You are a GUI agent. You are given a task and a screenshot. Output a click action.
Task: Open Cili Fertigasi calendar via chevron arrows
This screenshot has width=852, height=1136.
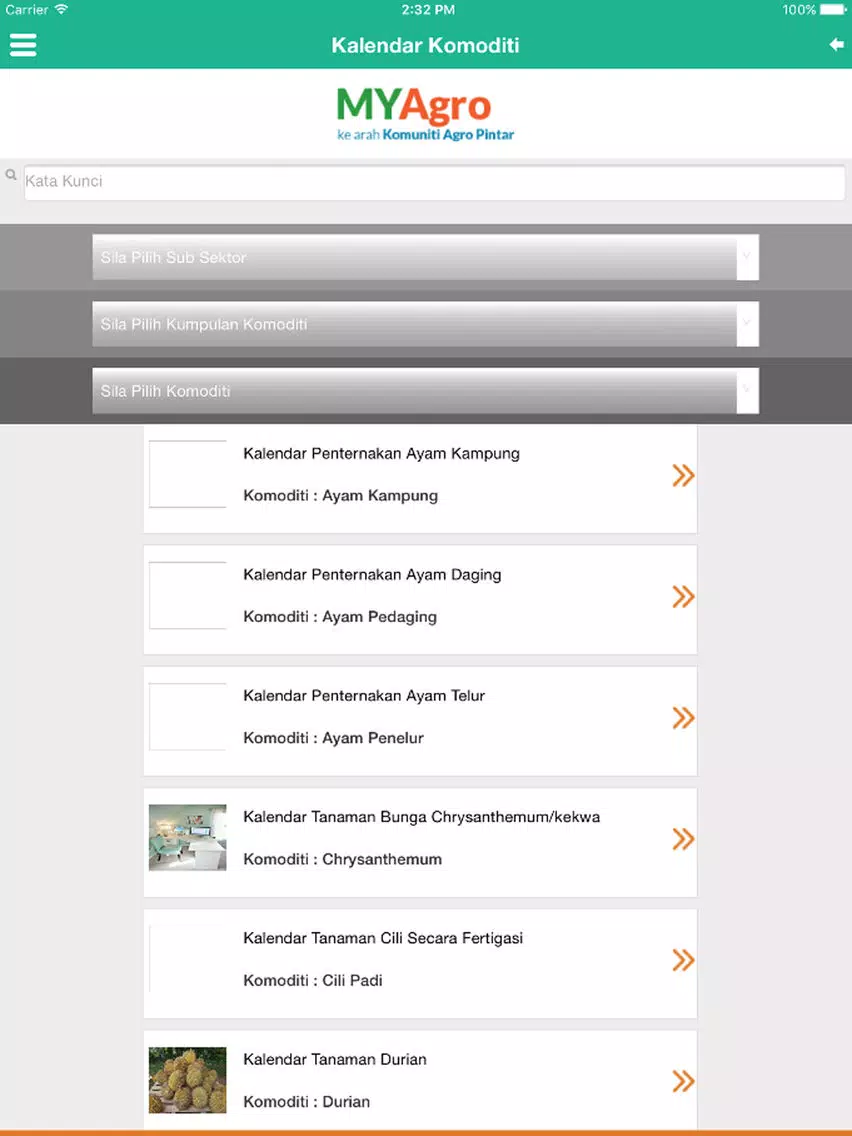[x=683, y=959]
